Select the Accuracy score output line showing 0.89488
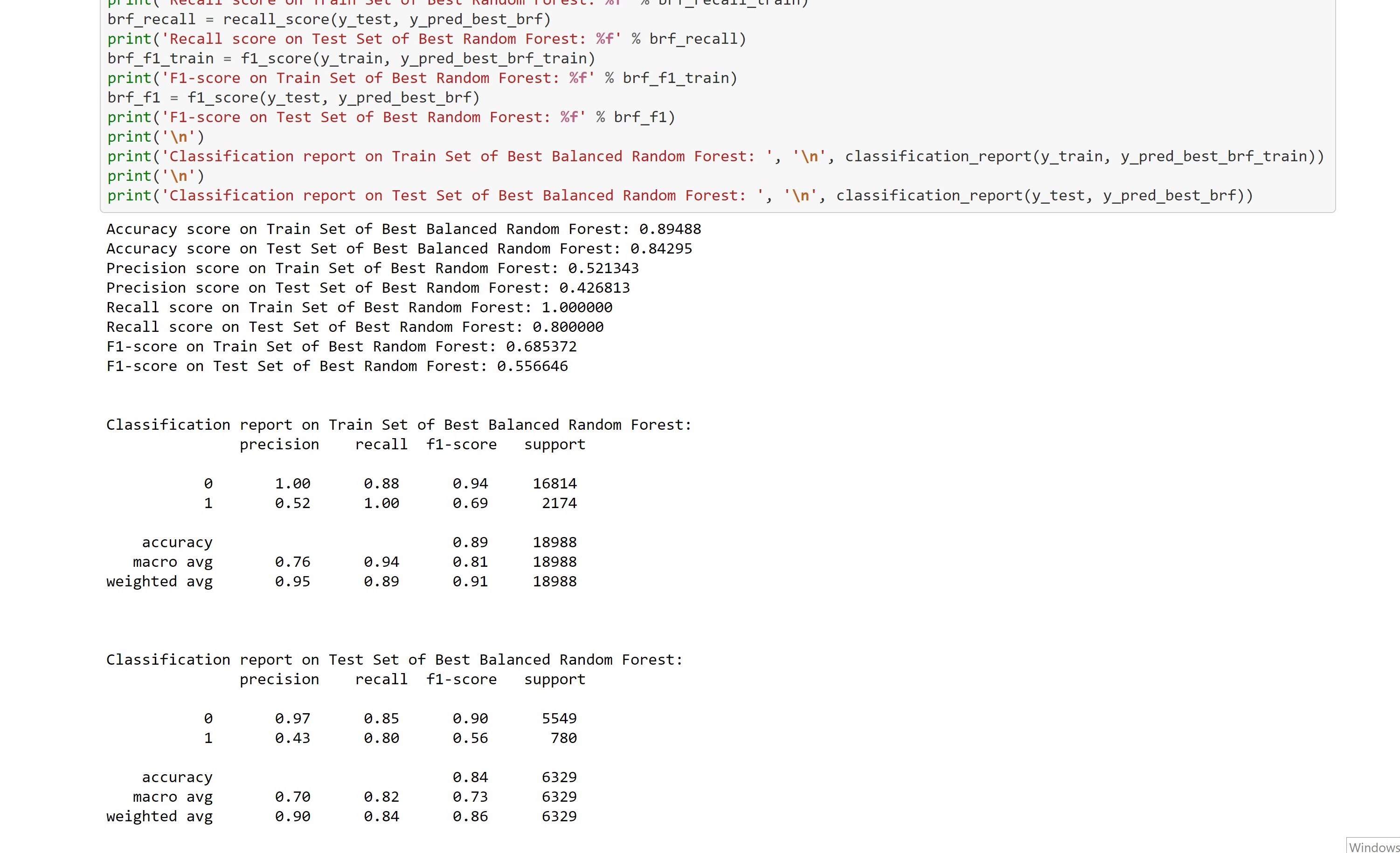 tap(403, 228)
